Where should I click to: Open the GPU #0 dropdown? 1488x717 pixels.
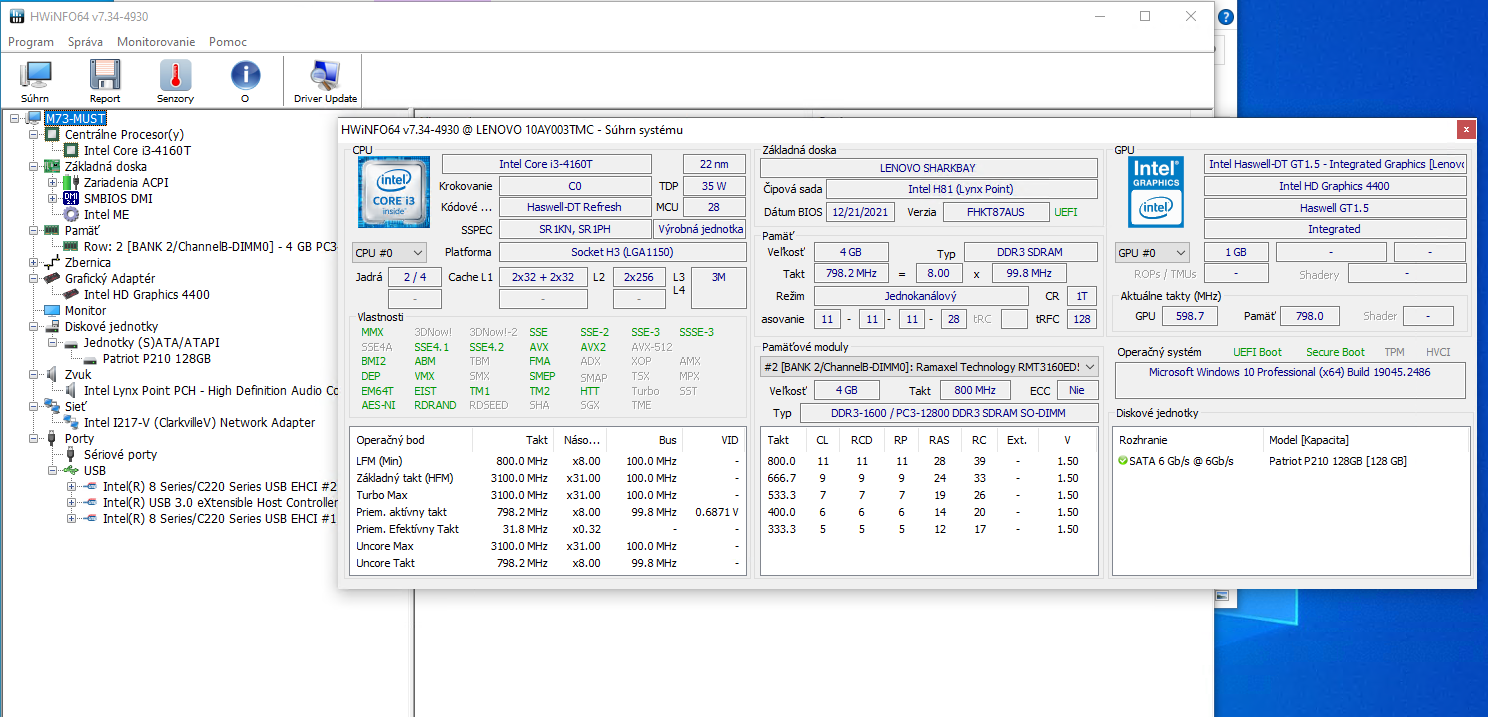coord(1152,253)
